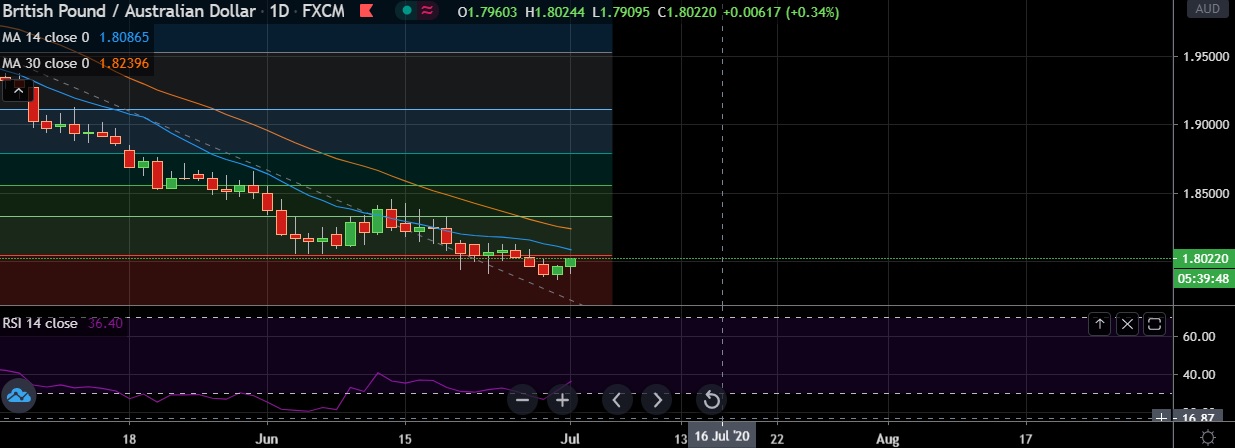Delete the RSI pane with X icon
The height and width of the screenshot is (448, 1235).
click(1127, 324)
